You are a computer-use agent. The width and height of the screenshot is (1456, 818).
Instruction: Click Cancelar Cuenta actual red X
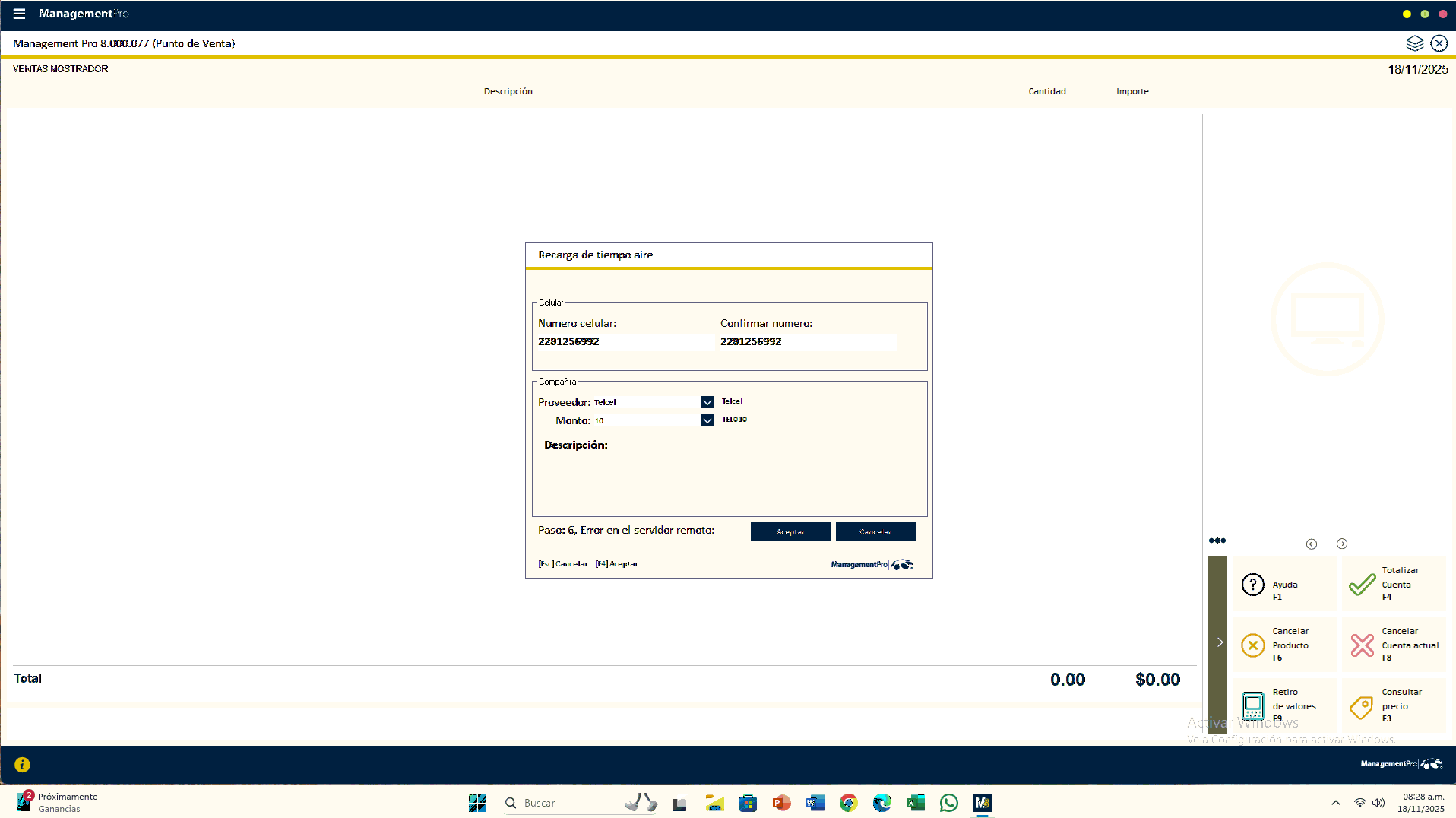coord(1362,645)
